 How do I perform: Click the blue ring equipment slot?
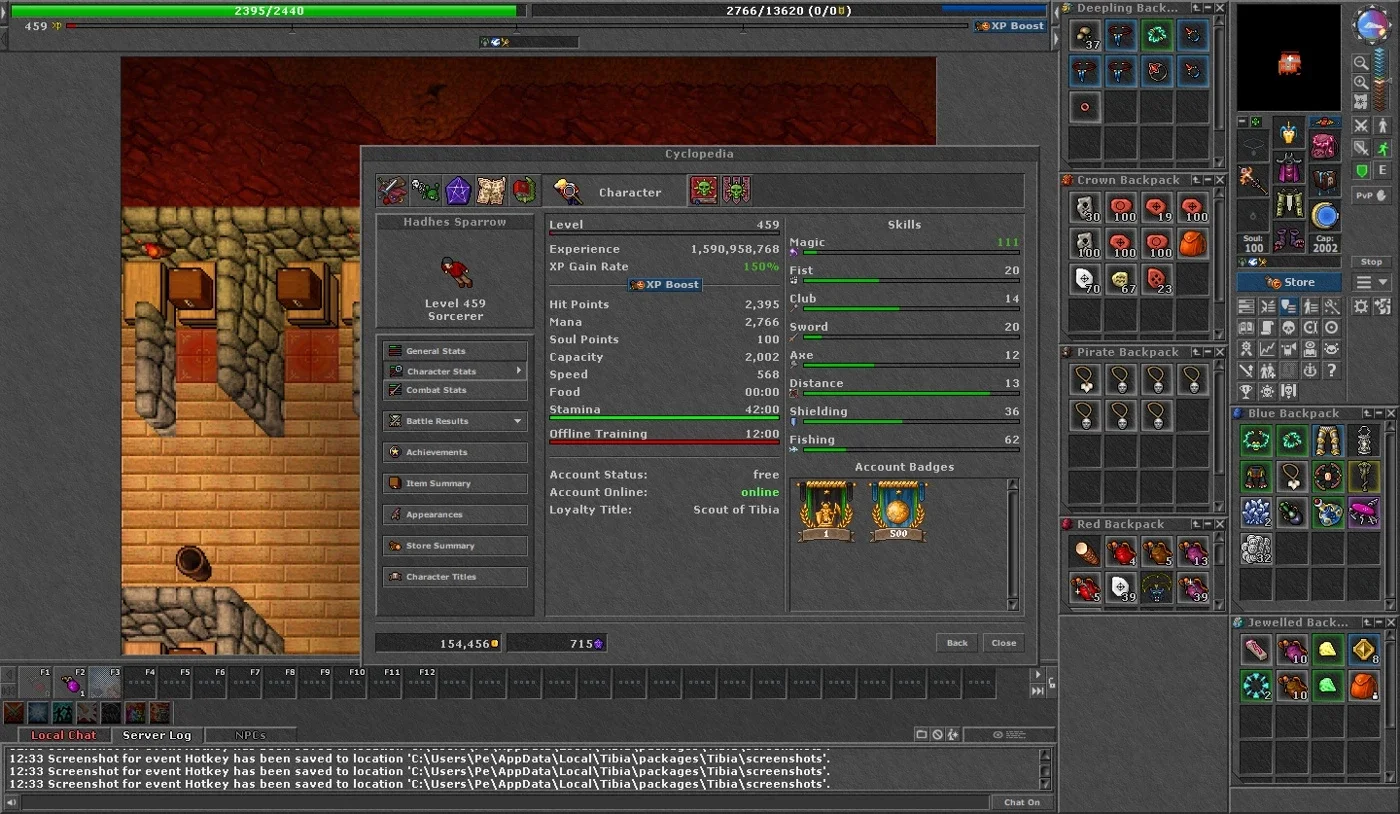click(x=1325, y=216)
